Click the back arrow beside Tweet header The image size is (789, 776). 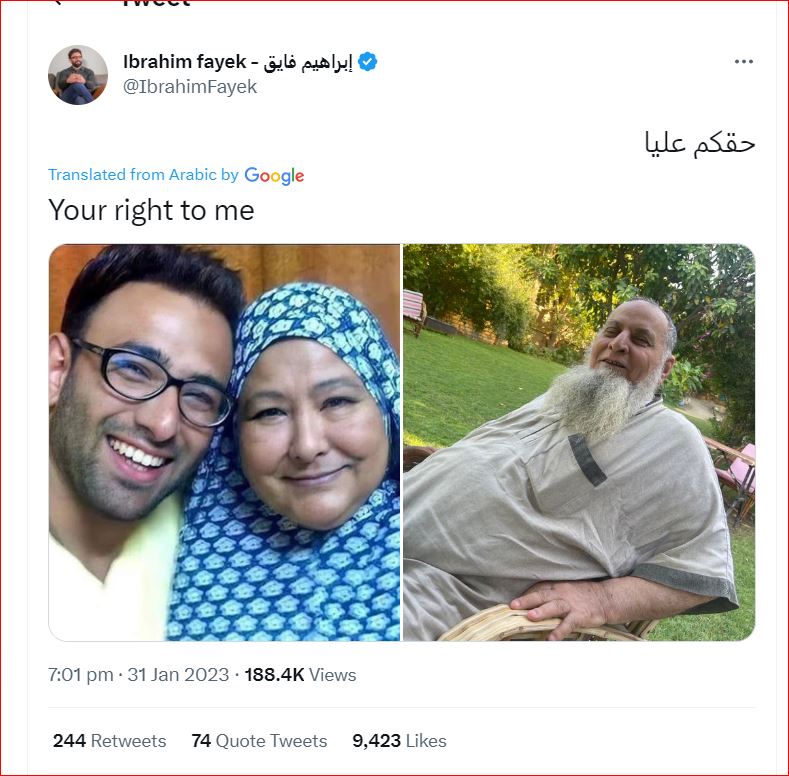(x=57, y=2)
